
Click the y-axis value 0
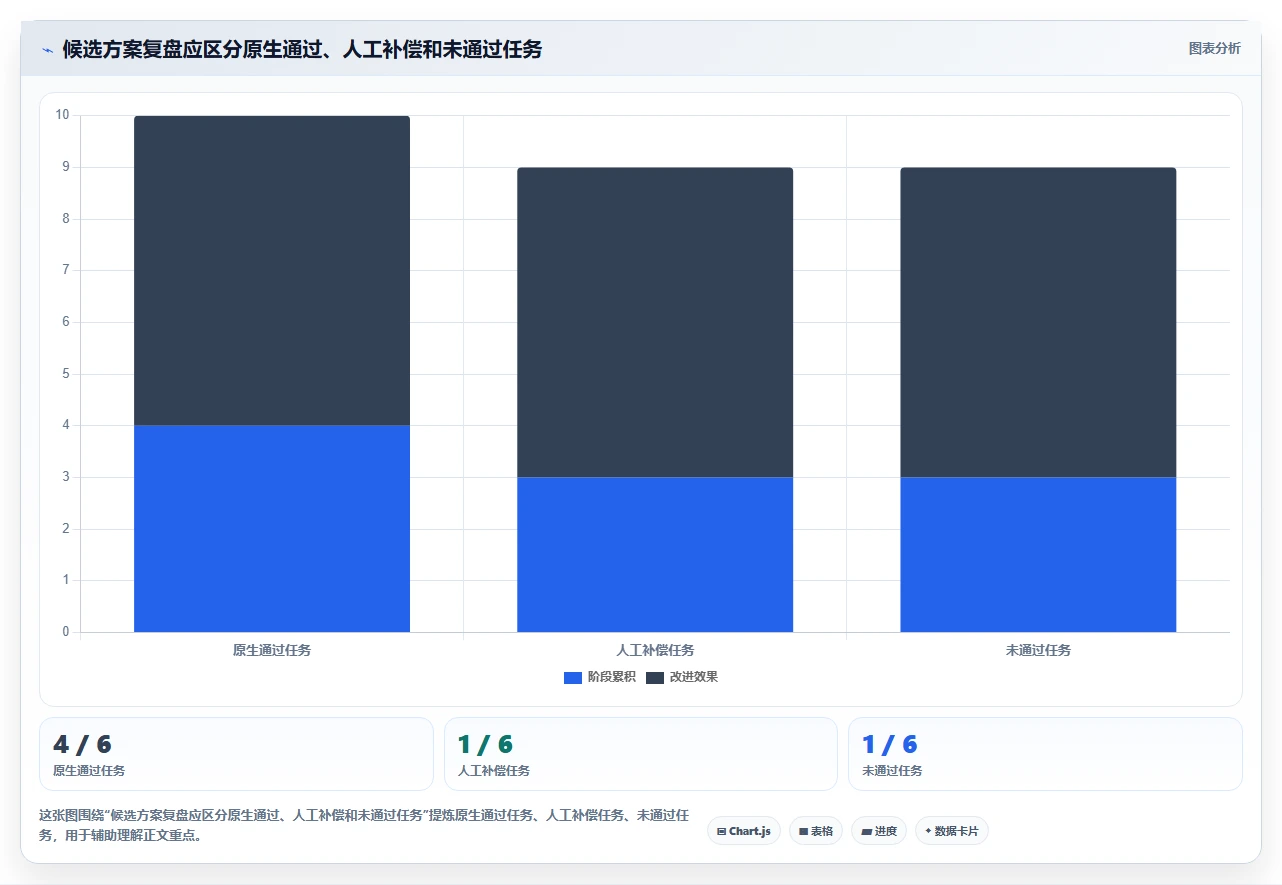66,632
